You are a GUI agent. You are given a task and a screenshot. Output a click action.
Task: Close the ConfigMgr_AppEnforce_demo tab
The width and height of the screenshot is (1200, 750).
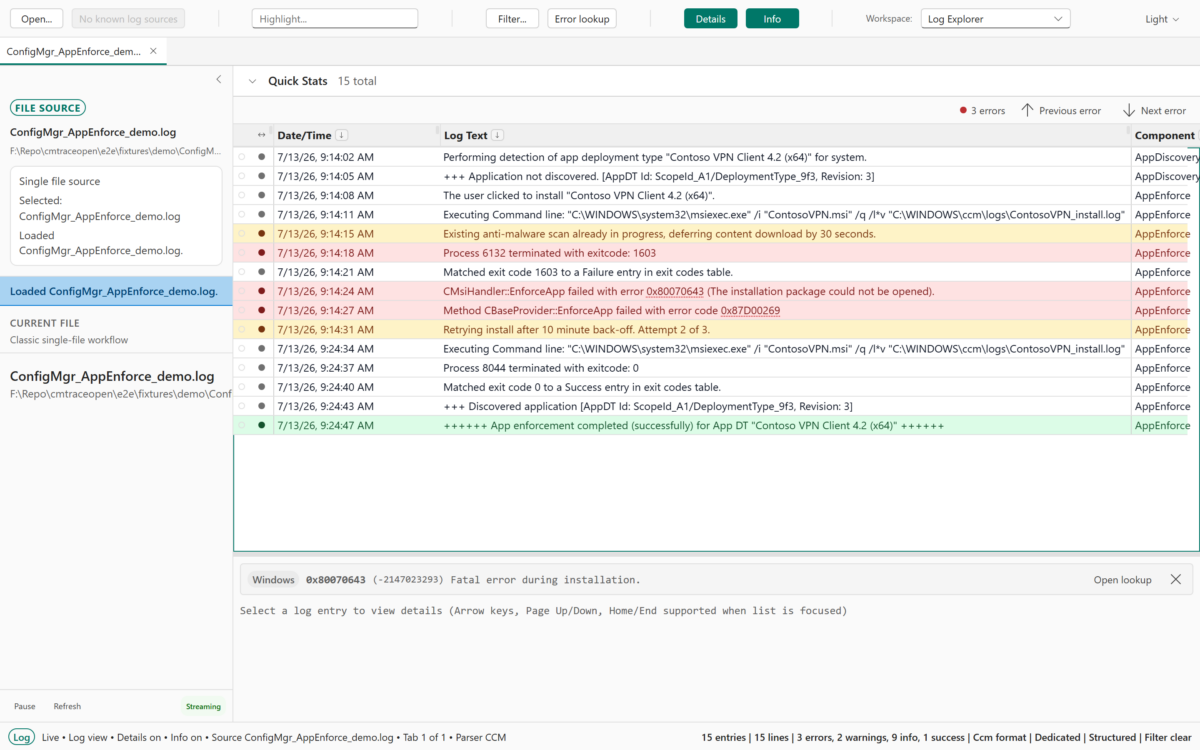(153, 51)
